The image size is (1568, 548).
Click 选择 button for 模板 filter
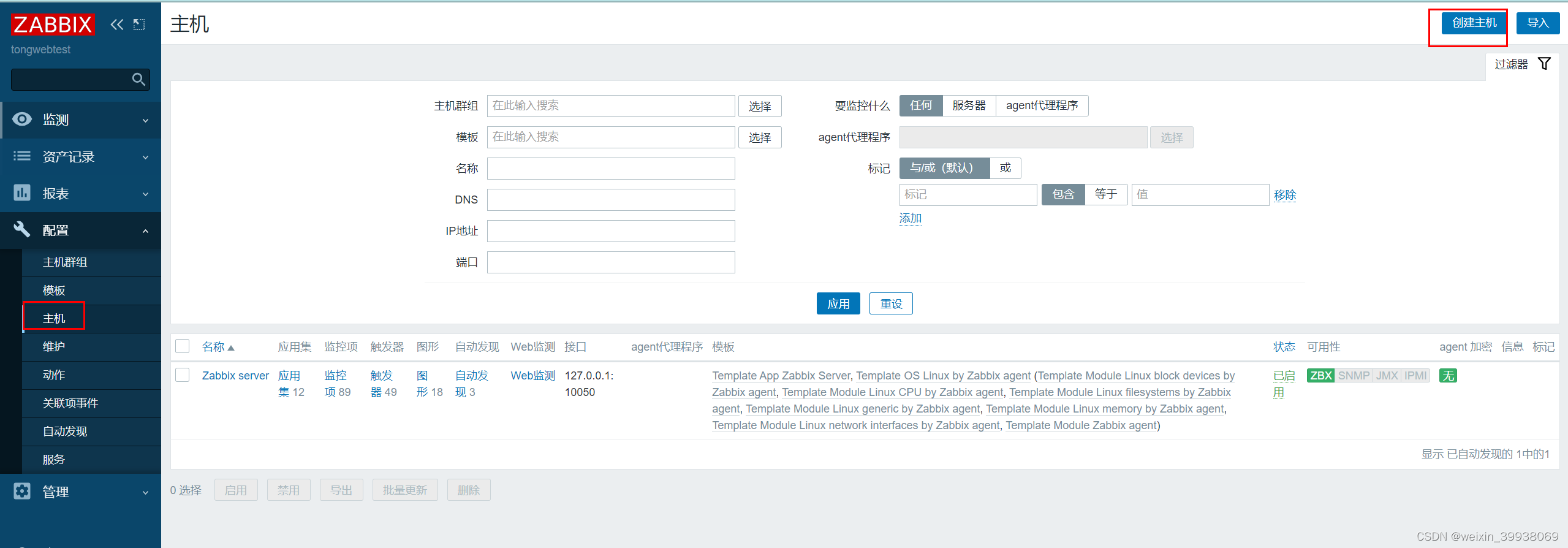tap(760, 137)
